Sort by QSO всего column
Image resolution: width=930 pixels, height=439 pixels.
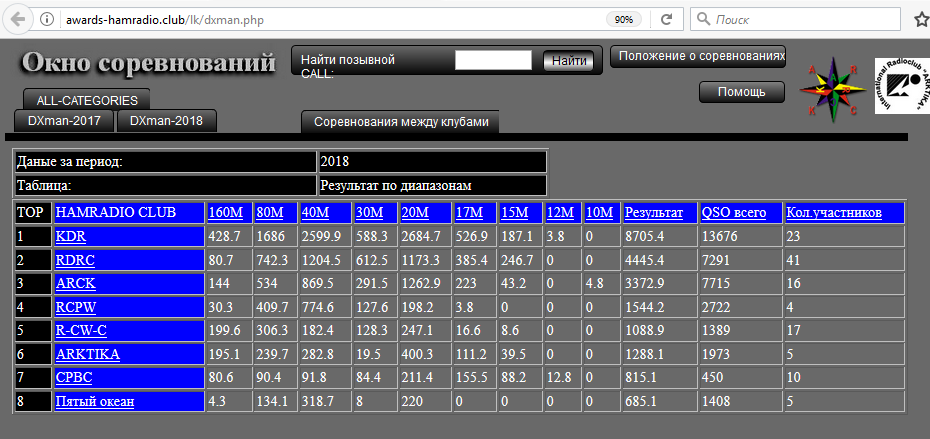coord(734,212)
